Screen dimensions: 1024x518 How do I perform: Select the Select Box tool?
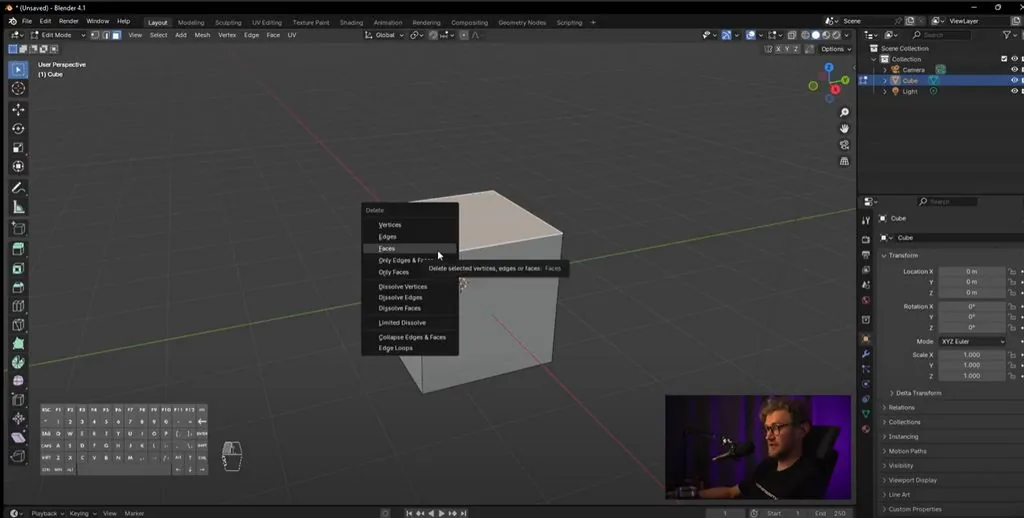[18, 69]
